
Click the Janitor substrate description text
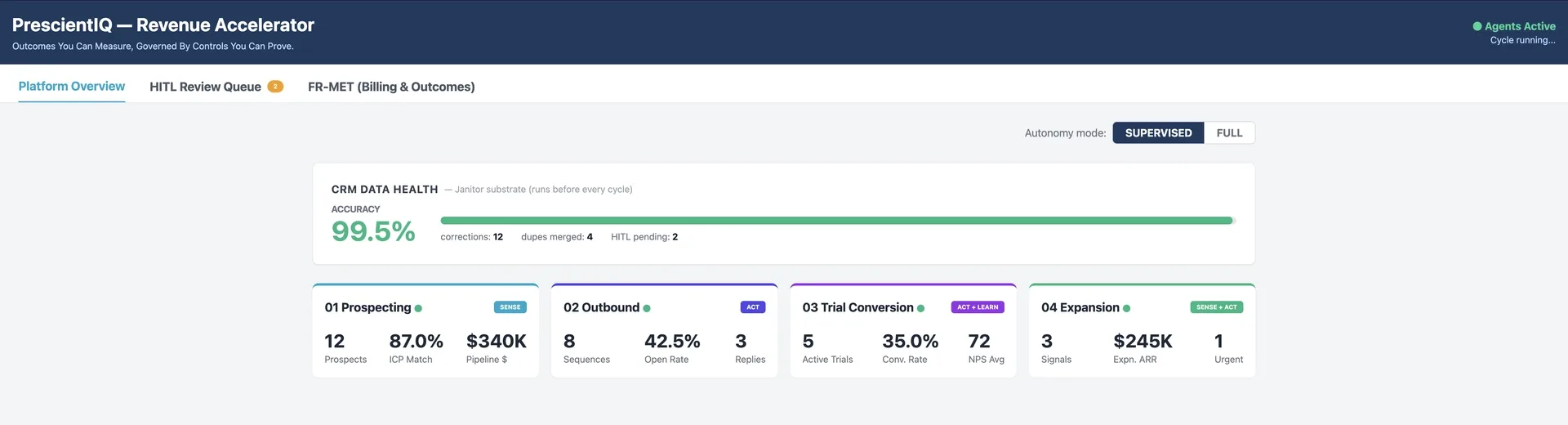click(x=538, y=190)
